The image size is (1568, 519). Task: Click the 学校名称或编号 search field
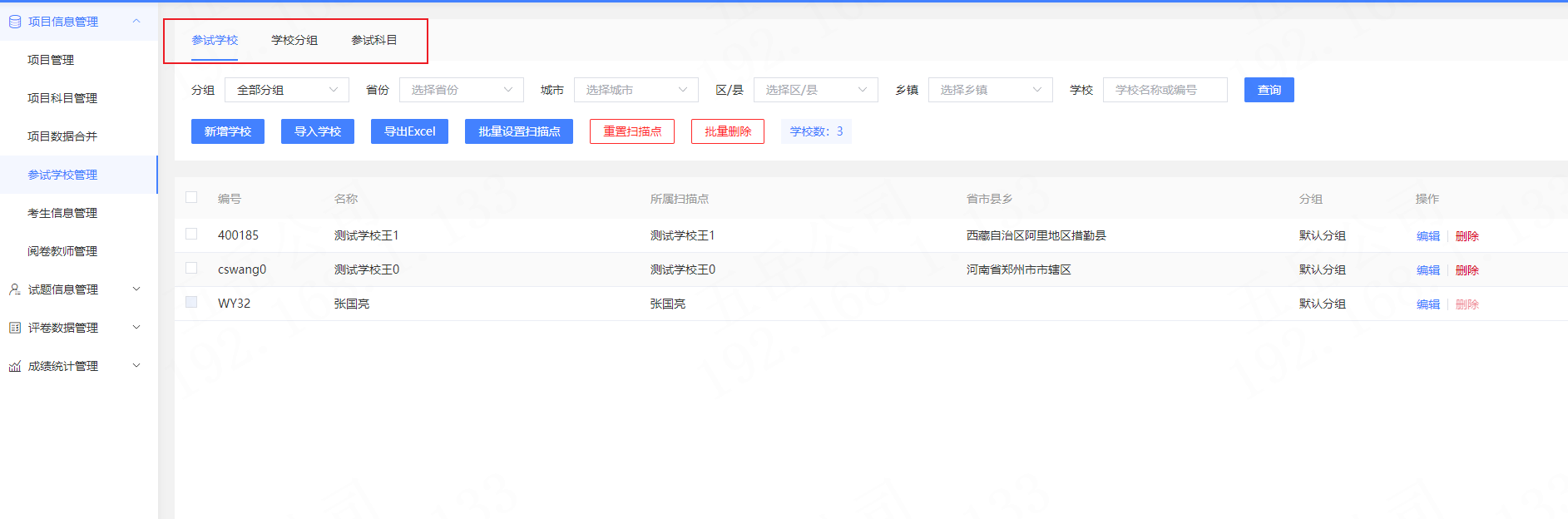click(1165, 90)
